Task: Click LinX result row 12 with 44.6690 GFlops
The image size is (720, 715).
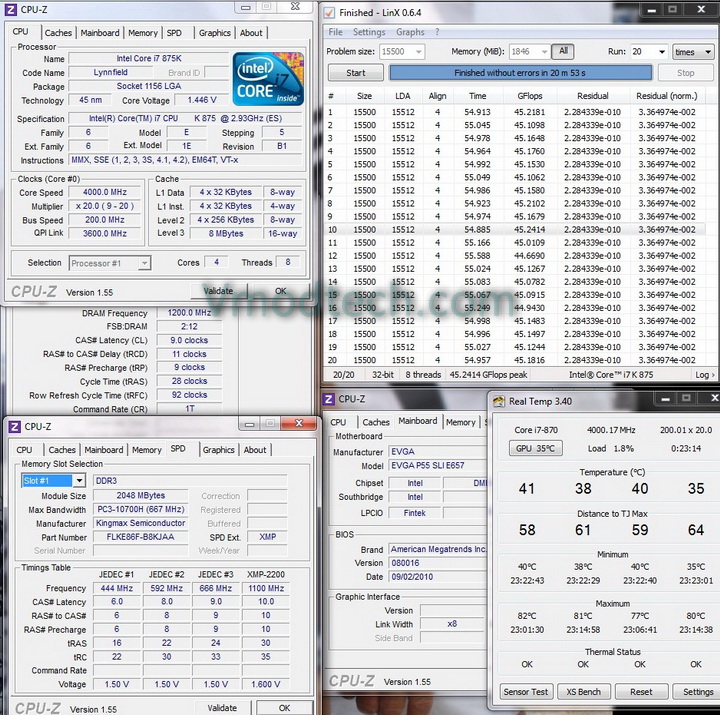Action: coord(515,256)
